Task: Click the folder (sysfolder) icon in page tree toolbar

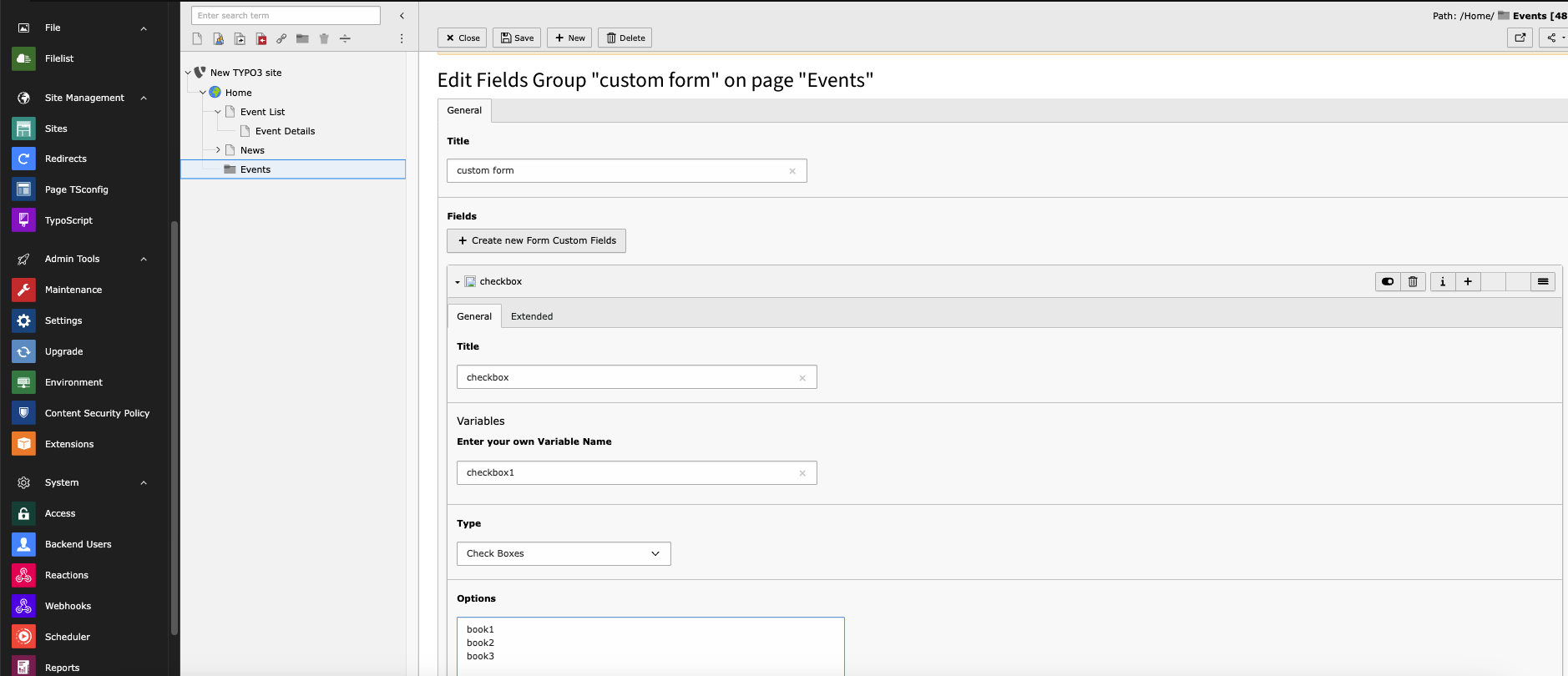Action: [x=302, y=38]
